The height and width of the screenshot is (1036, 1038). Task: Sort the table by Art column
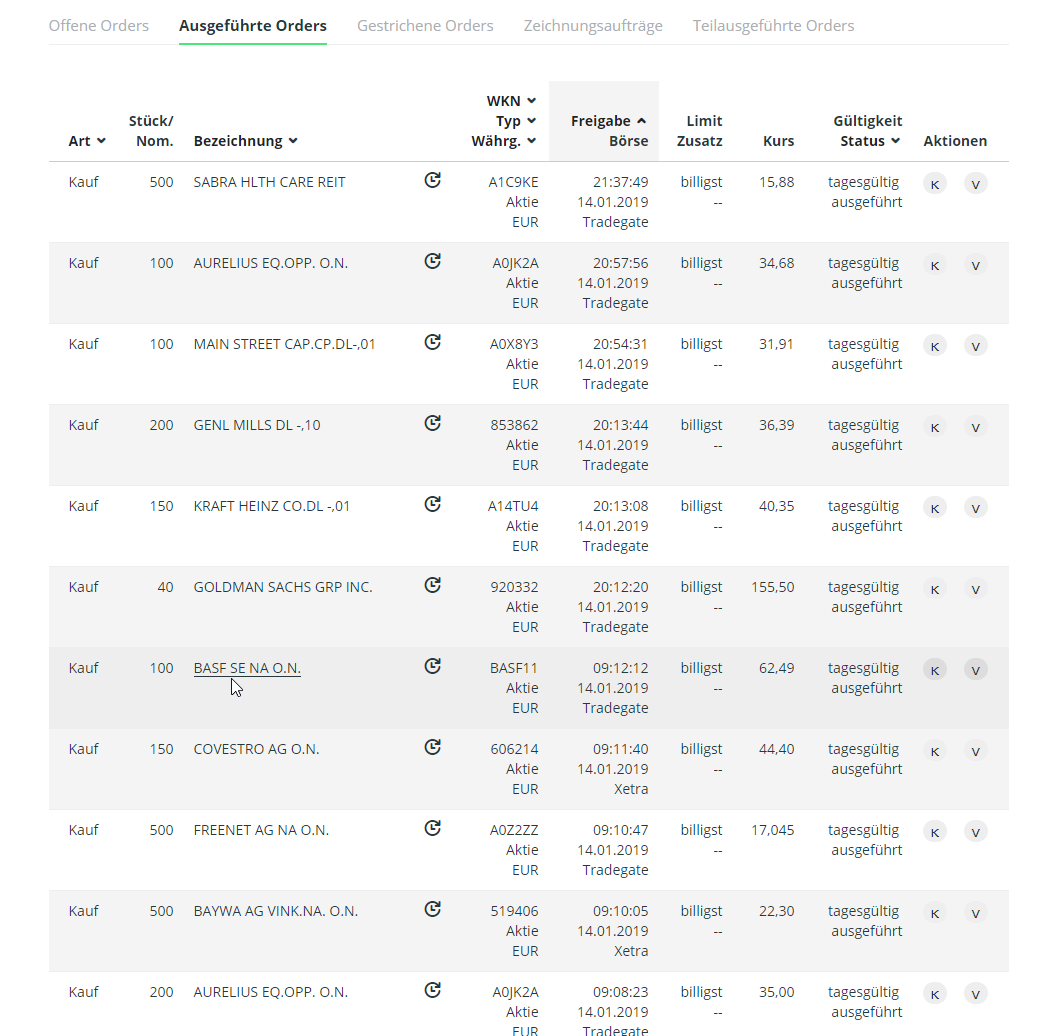[87, 141]
